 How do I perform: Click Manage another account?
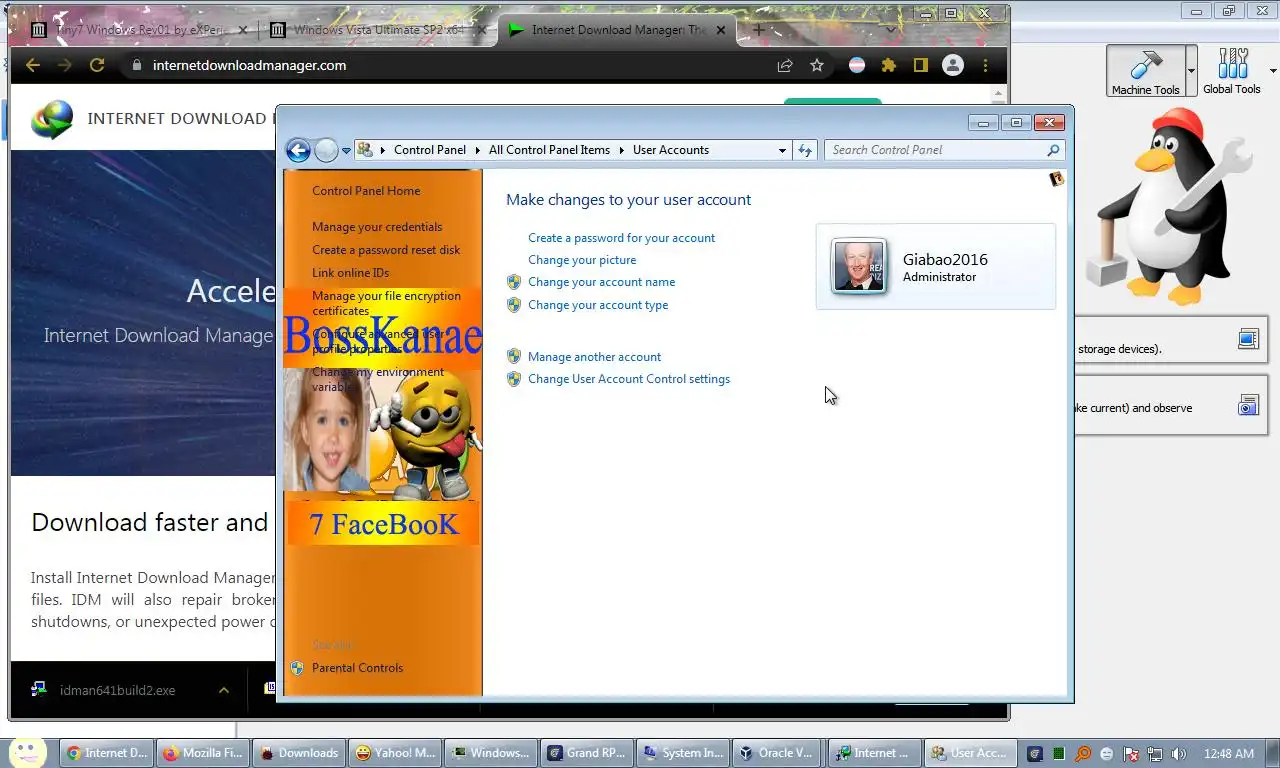[x=594, y=357]
